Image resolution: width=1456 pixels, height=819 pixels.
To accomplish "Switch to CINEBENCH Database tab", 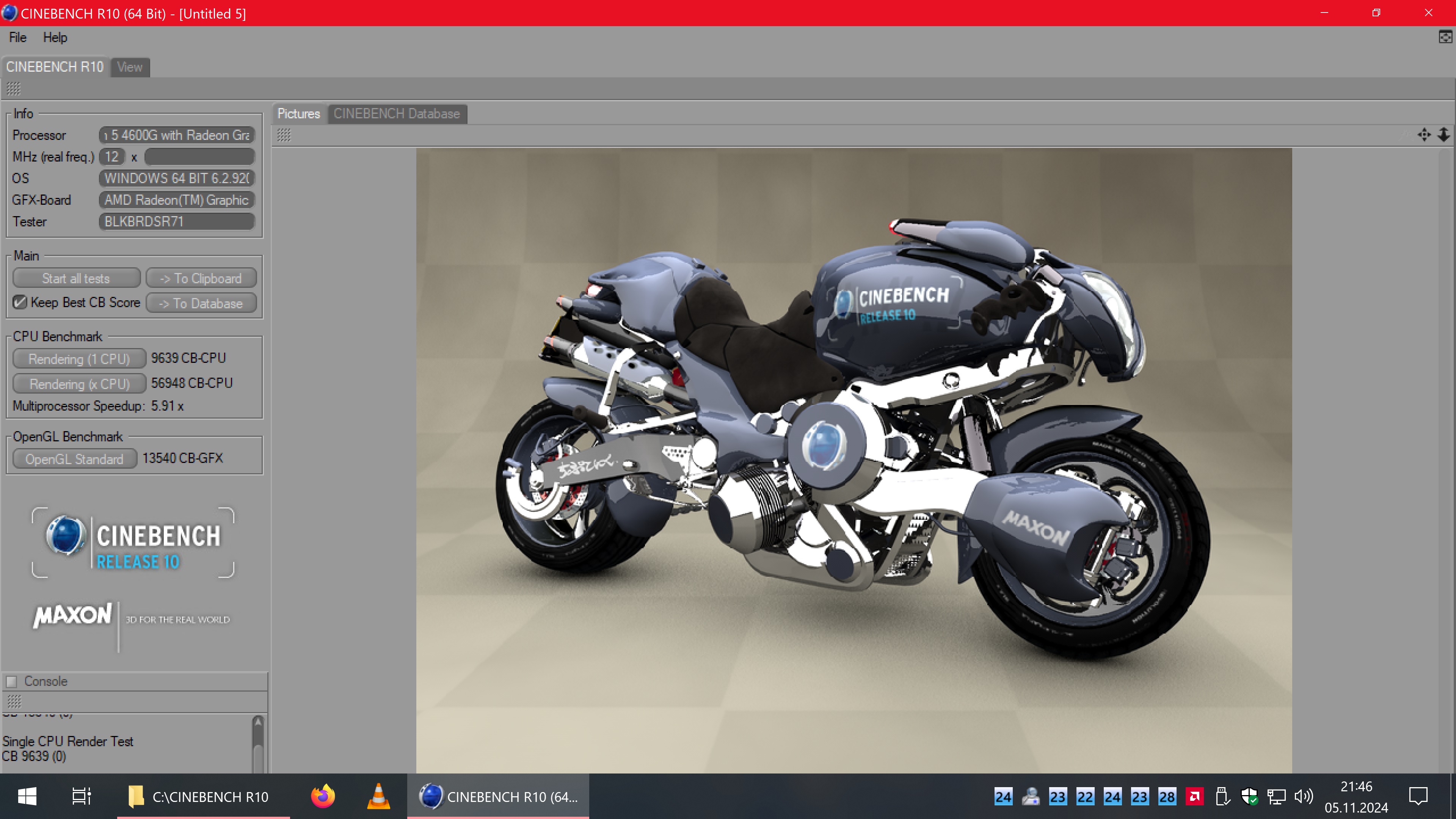I will 397,114.
